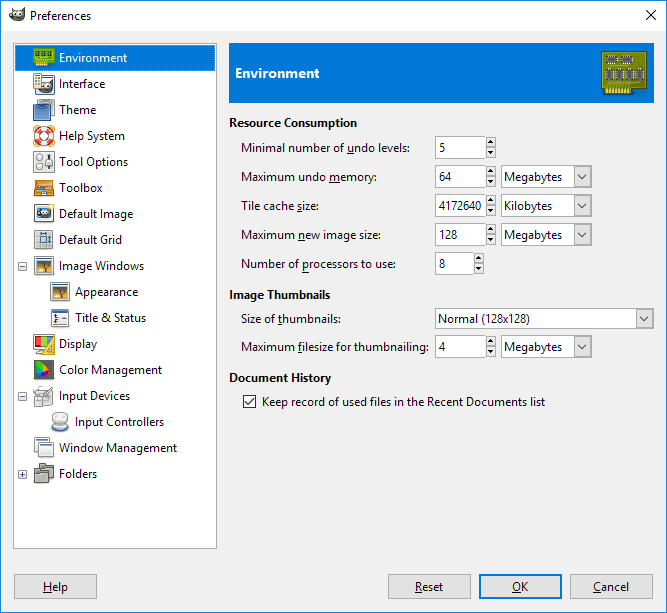Uncheck Keep record of used files
The width and height of the screenshot is (667, 613).
(x=249, y=402)
